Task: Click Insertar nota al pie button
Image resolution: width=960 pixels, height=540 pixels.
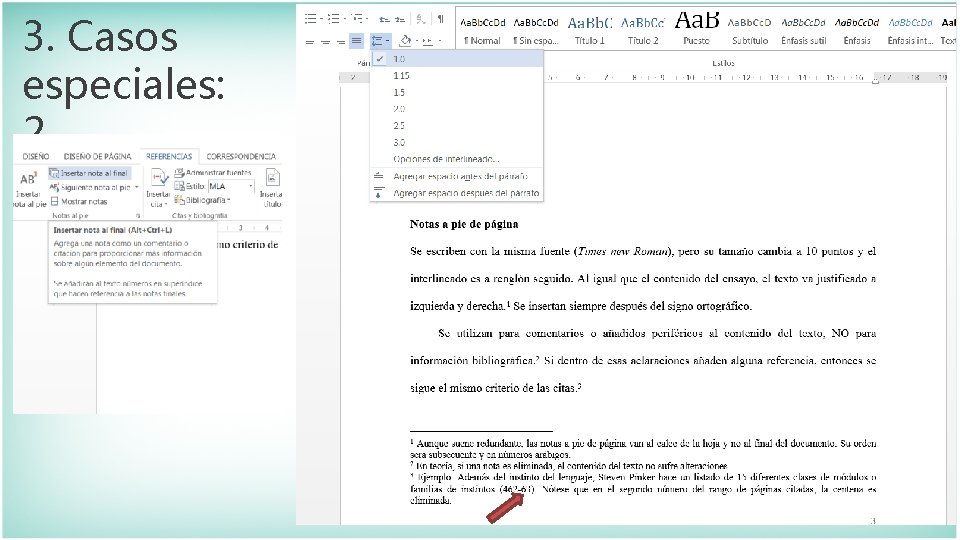Action: click(29, 190)
